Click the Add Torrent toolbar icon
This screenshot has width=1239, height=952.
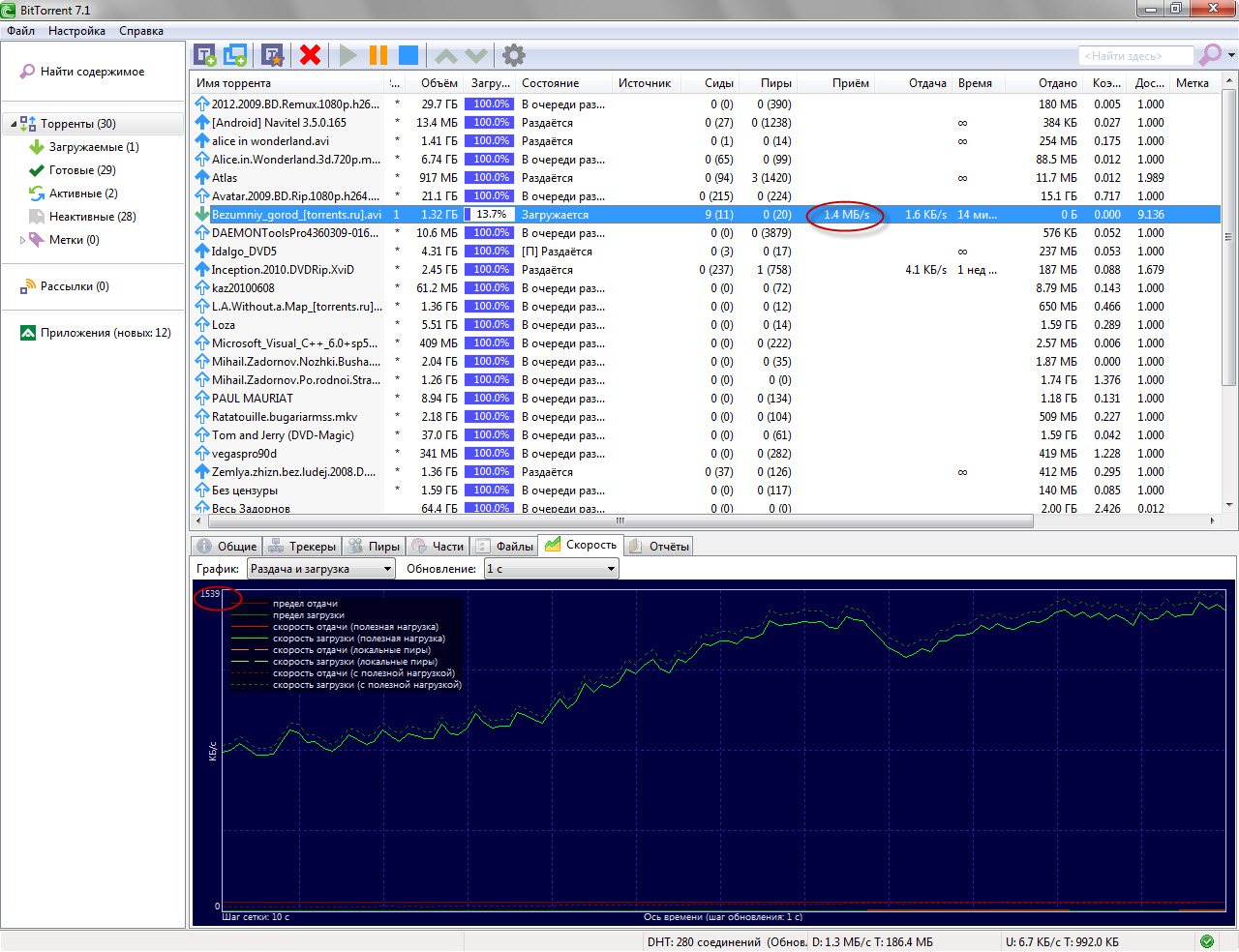point(204,55)
